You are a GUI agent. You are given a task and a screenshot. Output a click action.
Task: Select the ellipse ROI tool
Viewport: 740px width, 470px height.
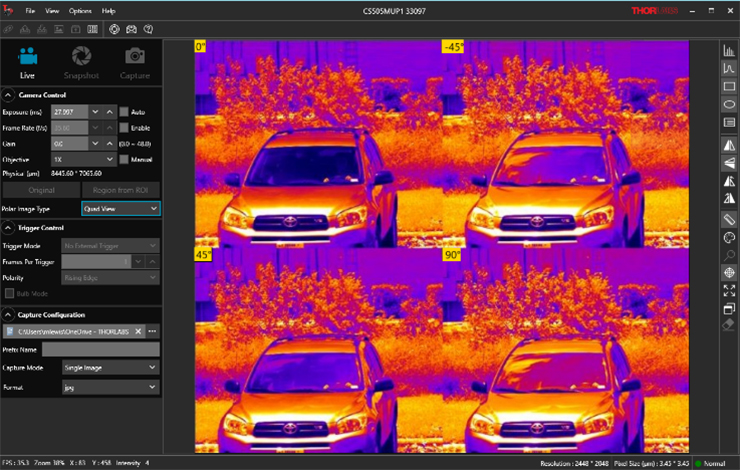coord(729,104)
